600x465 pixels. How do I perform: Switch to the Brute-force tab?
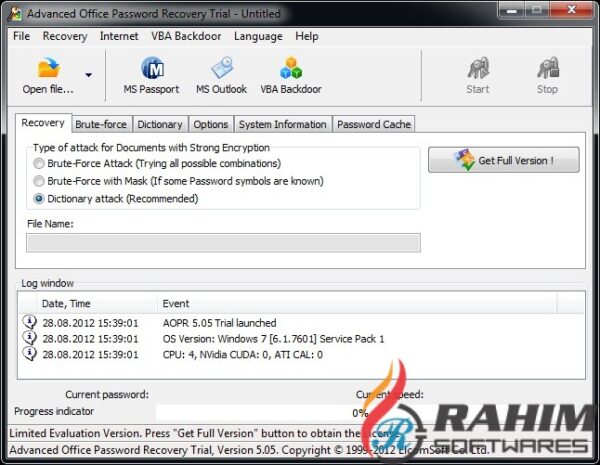(101, 124)
